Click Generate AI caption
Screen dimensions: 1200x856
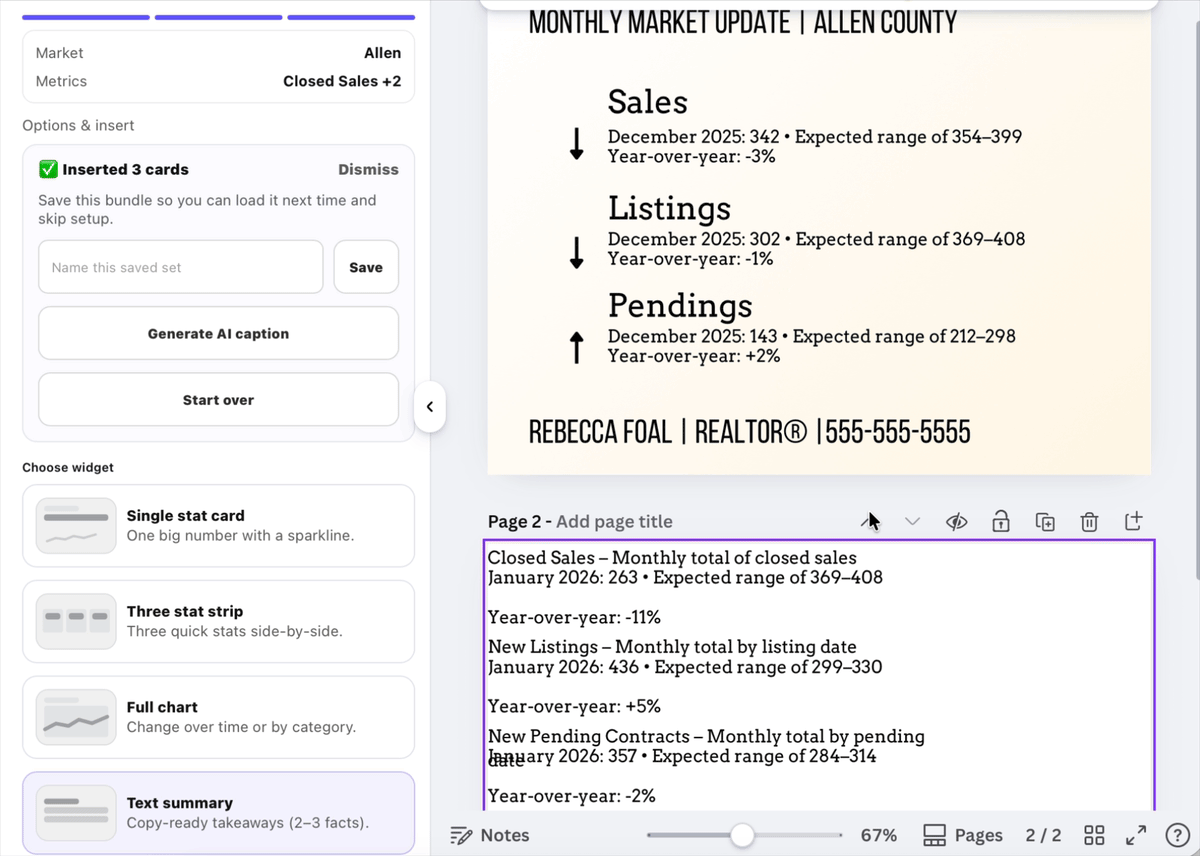tap(218, 332)
